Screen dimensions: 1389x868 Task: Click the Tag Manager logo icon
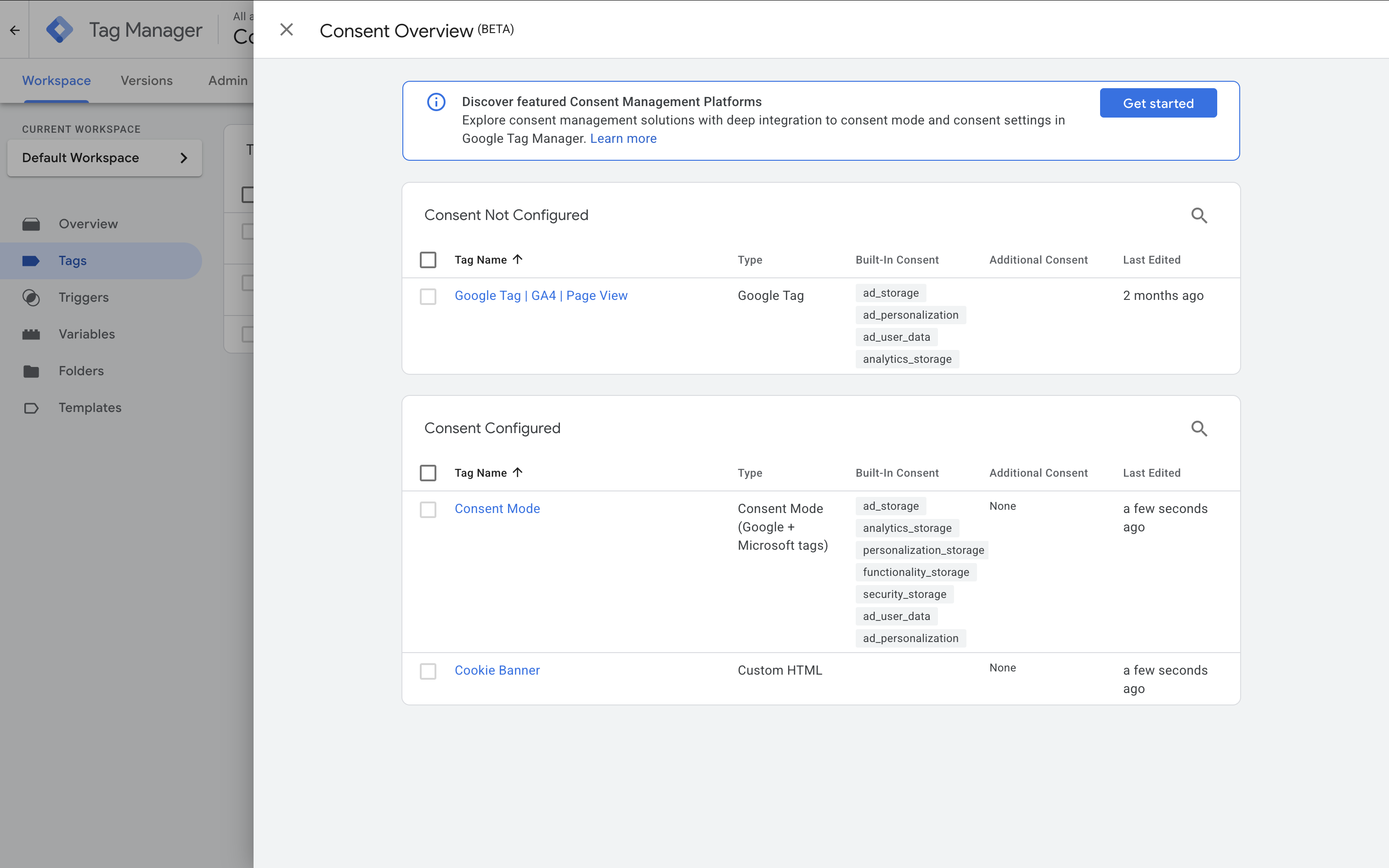[60, 29]
